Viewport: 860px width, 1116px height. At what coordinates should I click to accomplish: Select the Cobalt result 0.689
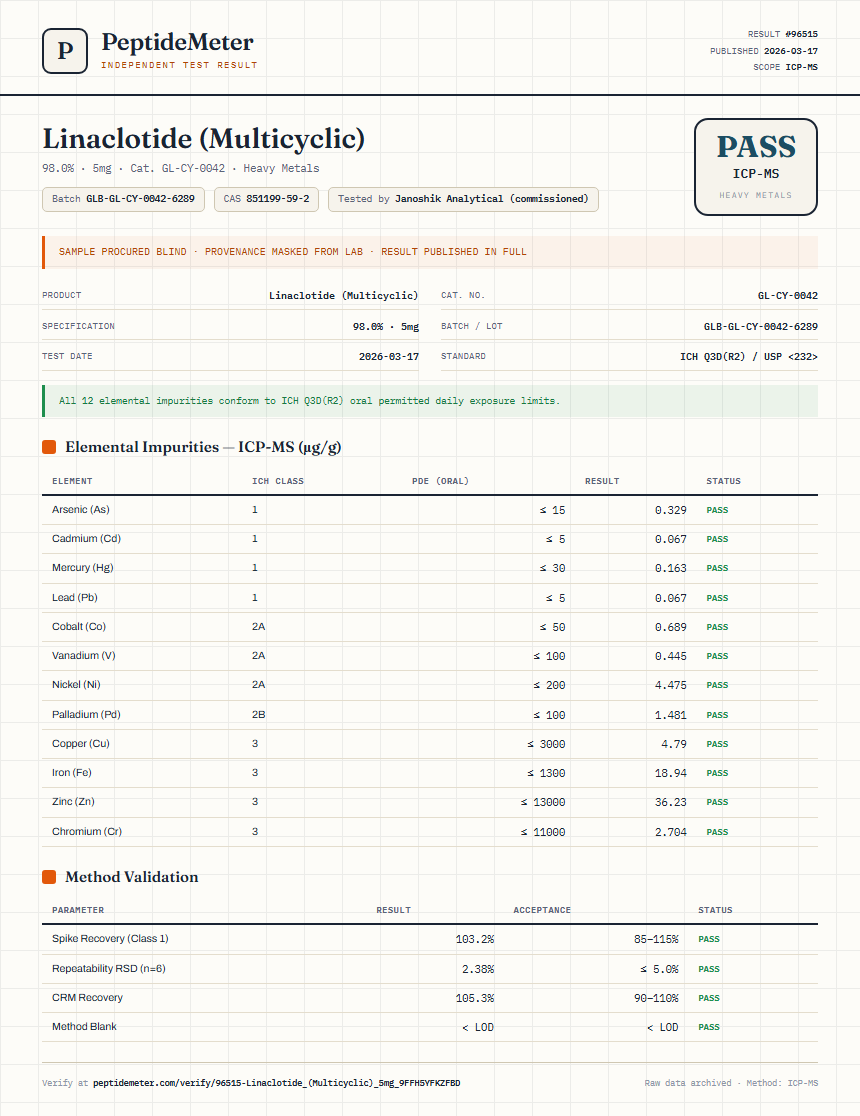tap(671, 628)
